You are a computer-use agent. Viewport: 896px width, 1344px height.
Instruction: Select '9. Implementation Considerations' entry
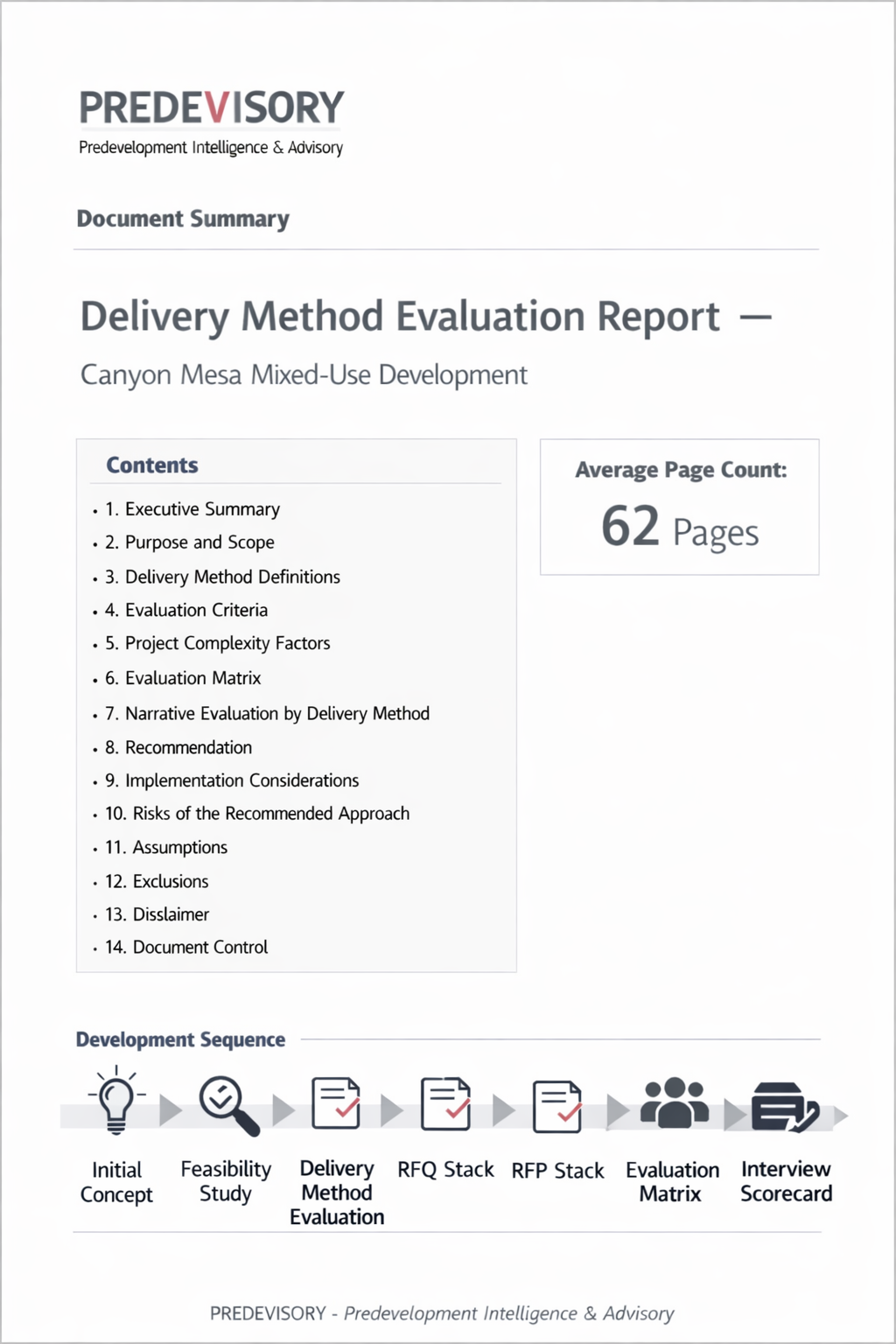click(x=232, y=780)
